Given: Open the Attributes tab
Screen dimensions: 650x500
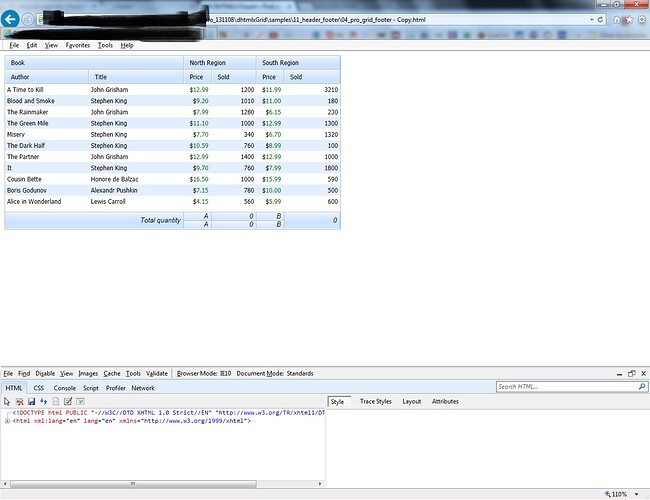Looking at the screenshot, I should click(445, 401).
